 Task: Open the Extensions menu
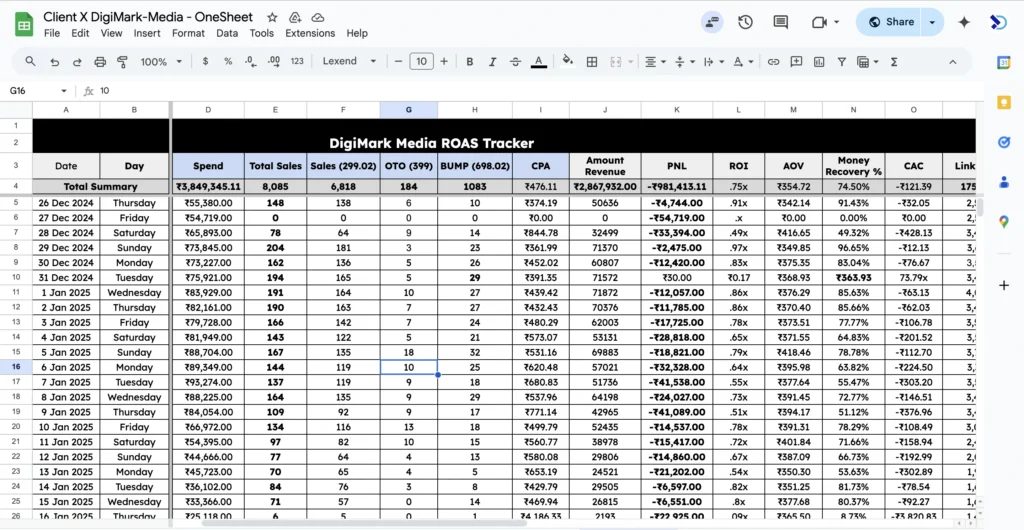pyautogui.click(x=310, y=33)
